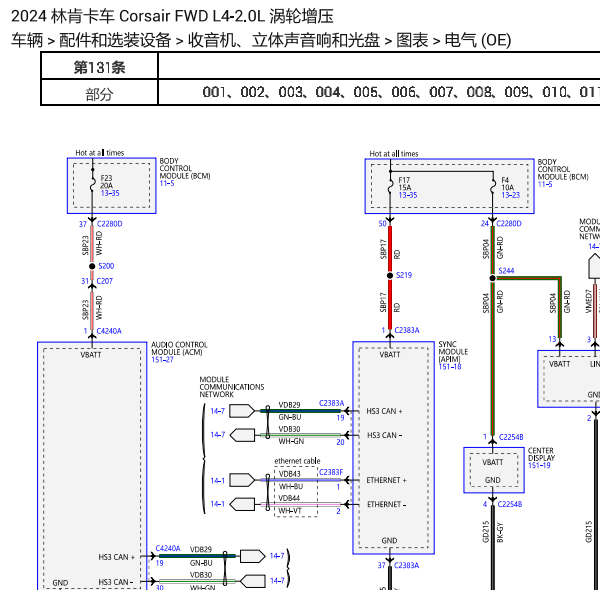Click connector C2383A at pin 19 HS3 CAN +
Screen dimensions: 600x590
tap(331, 403)
